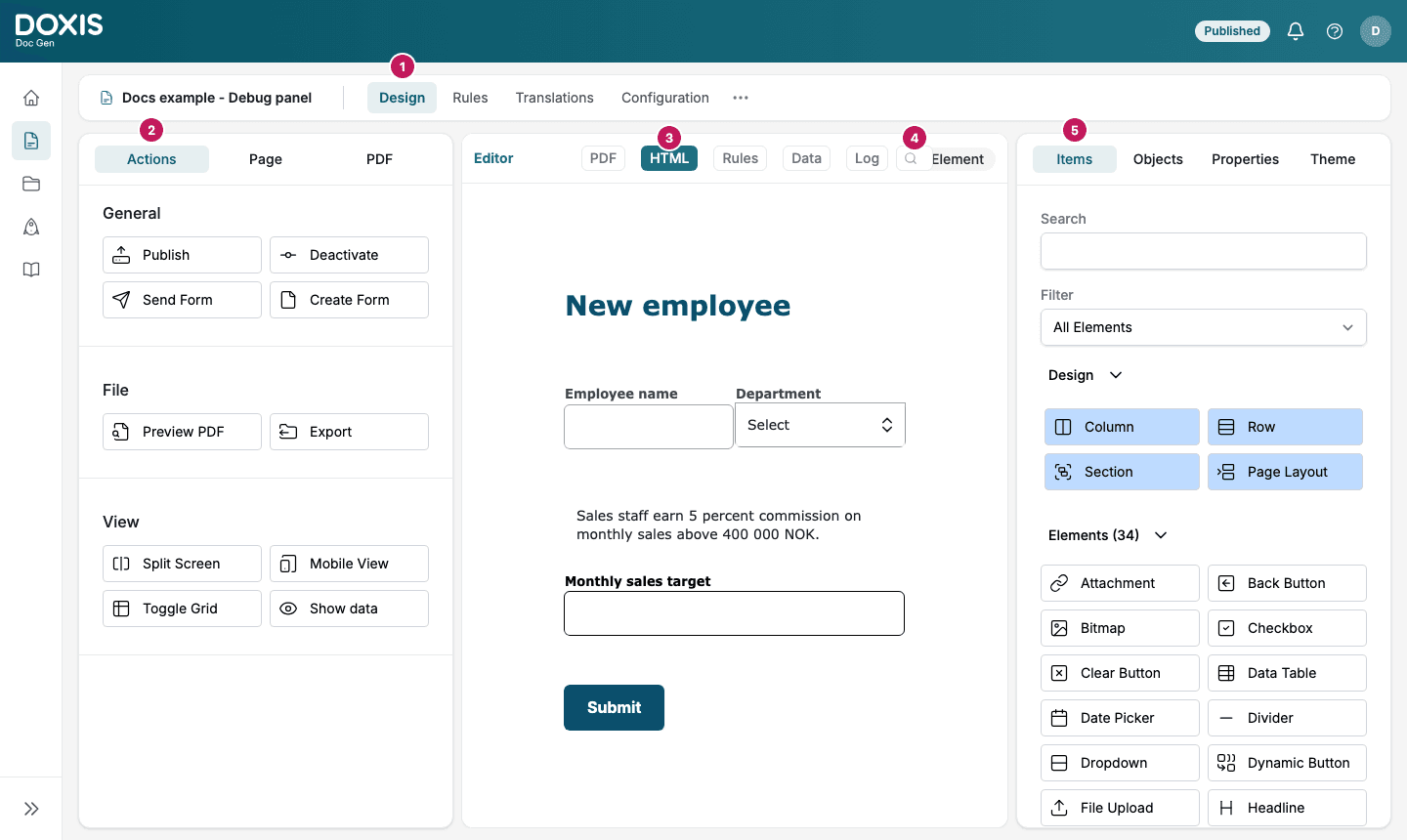The image size is (1407, 840).
Task: Open notifications bell icon
Action: pos(1296,31)
